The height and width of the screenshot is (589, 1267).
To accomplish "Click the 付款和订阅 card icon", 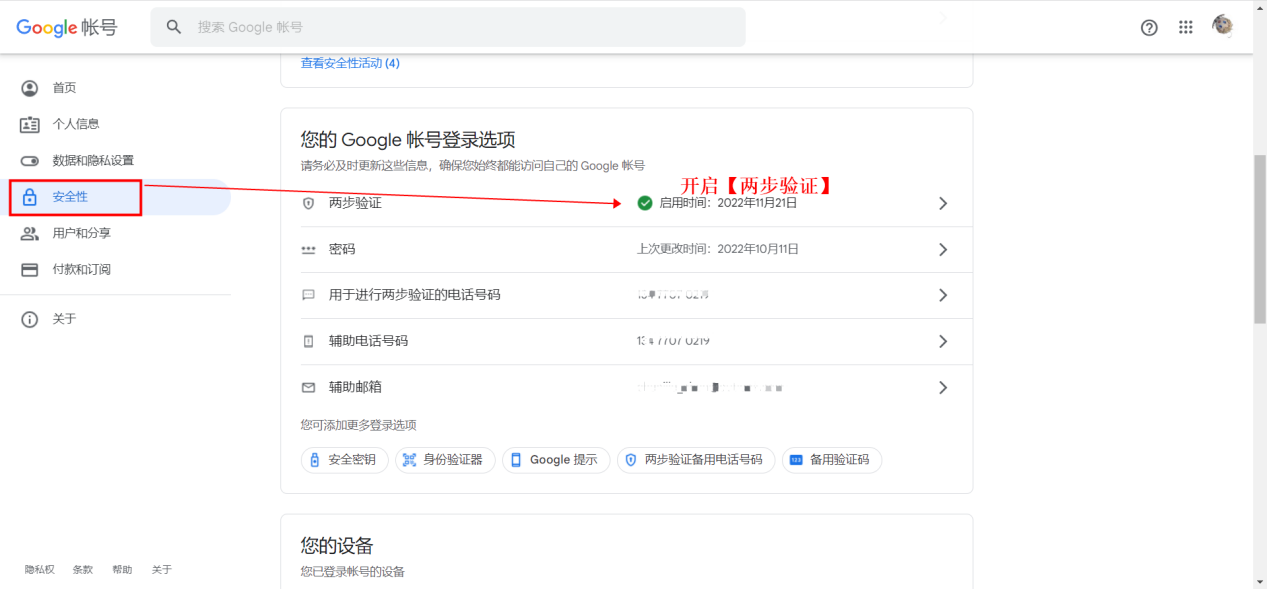I will pos(30,270).
